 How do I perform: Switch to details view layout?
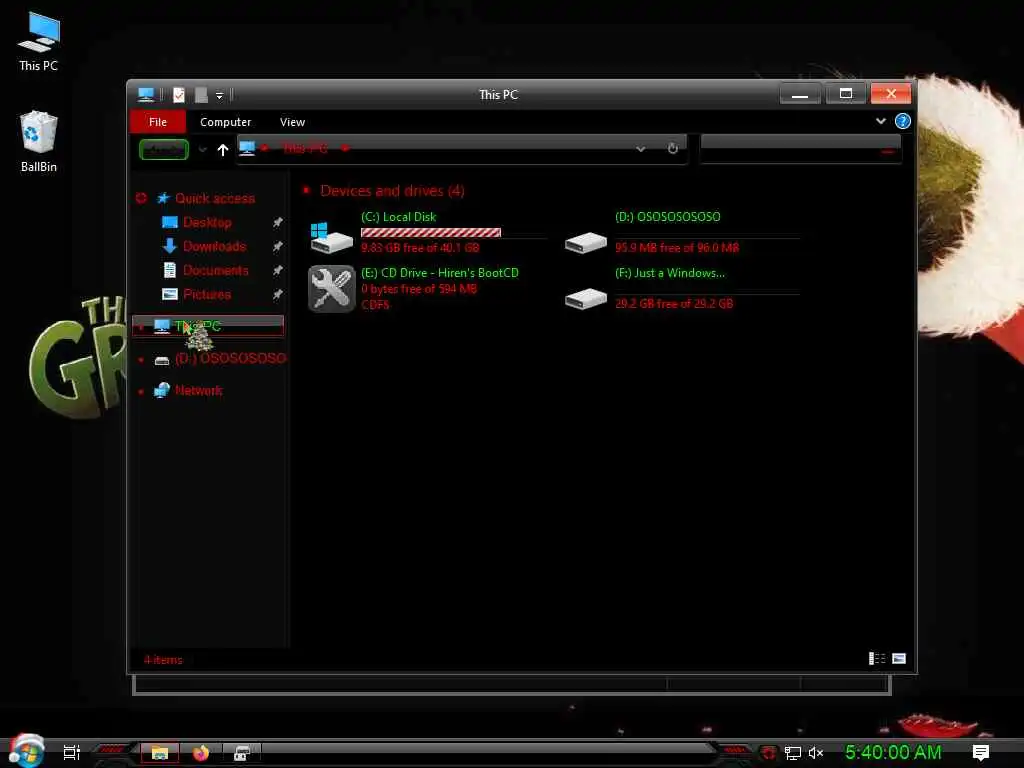pos(877,658)
